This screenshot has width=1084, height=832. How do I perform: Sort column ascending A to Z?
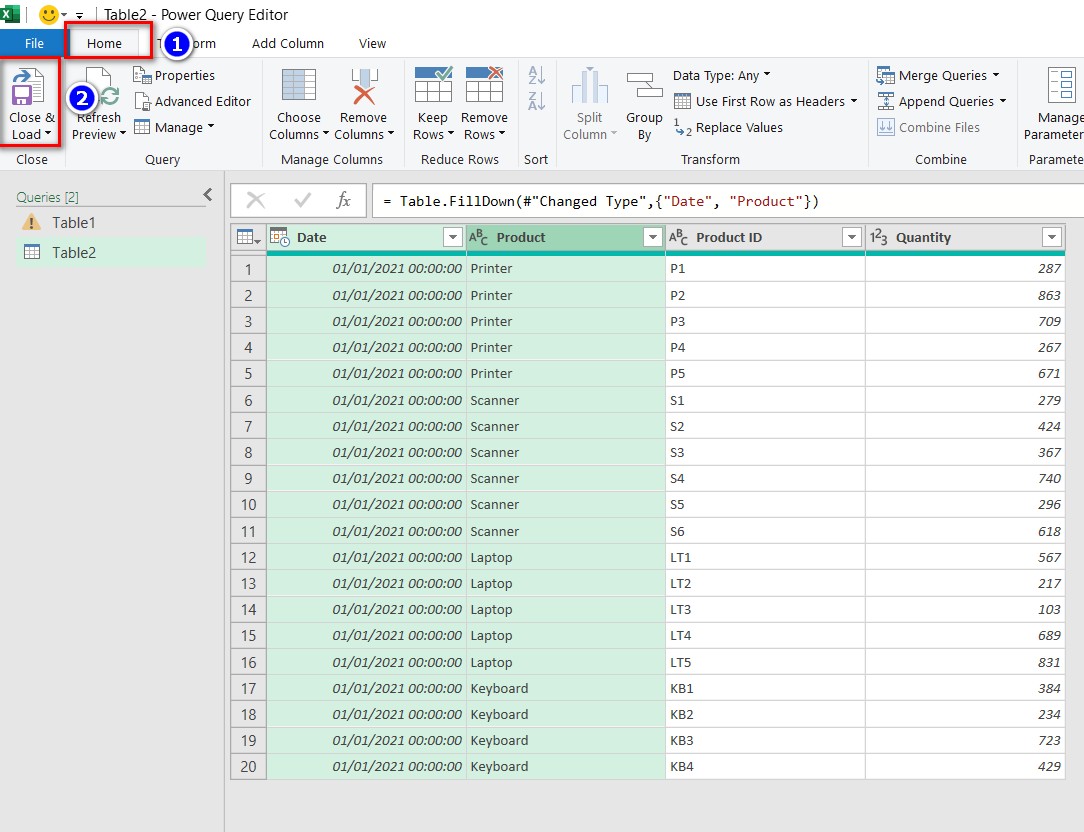tap(537, 75)
